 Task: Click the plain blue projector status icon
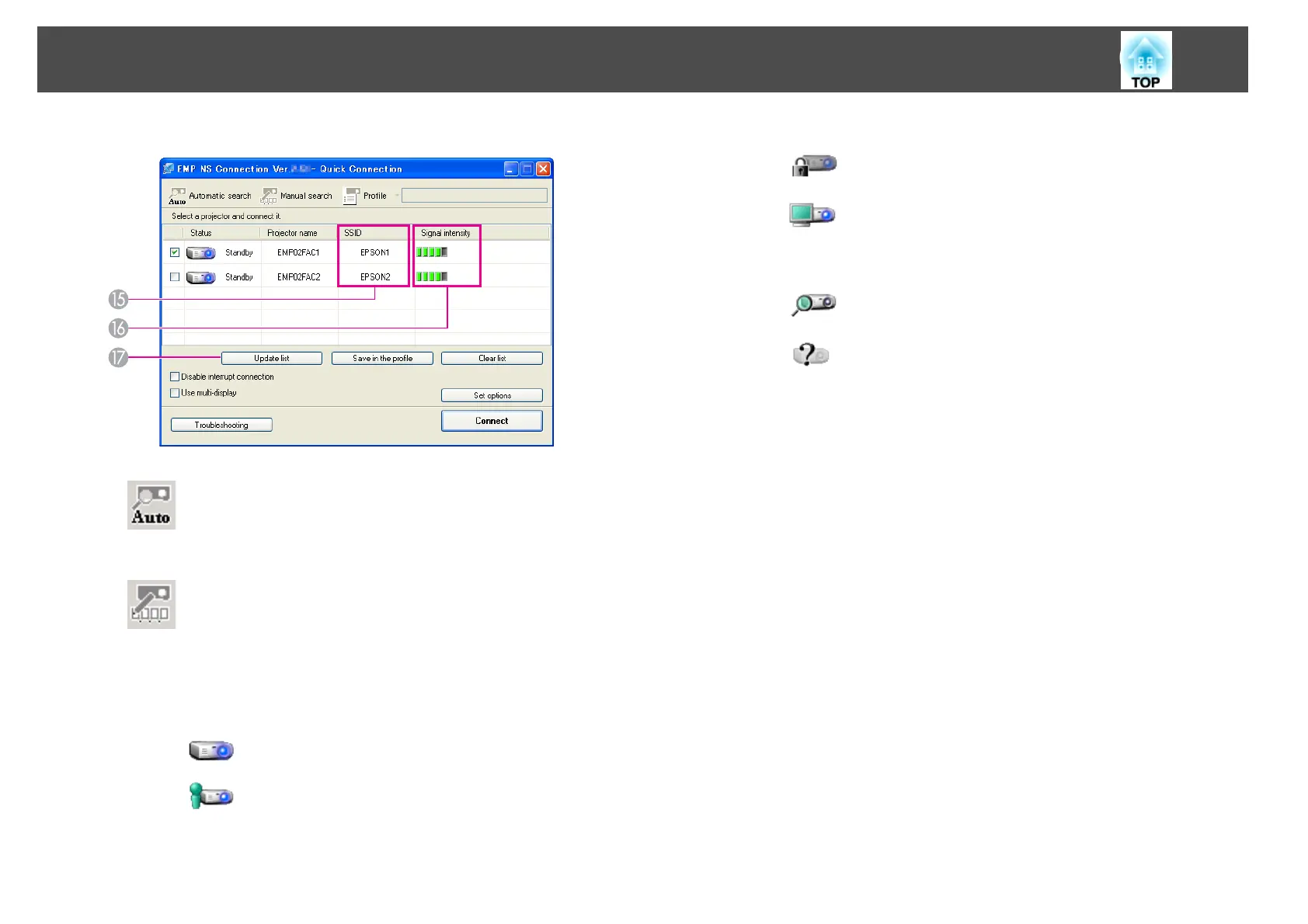click(x=211, y=751)
